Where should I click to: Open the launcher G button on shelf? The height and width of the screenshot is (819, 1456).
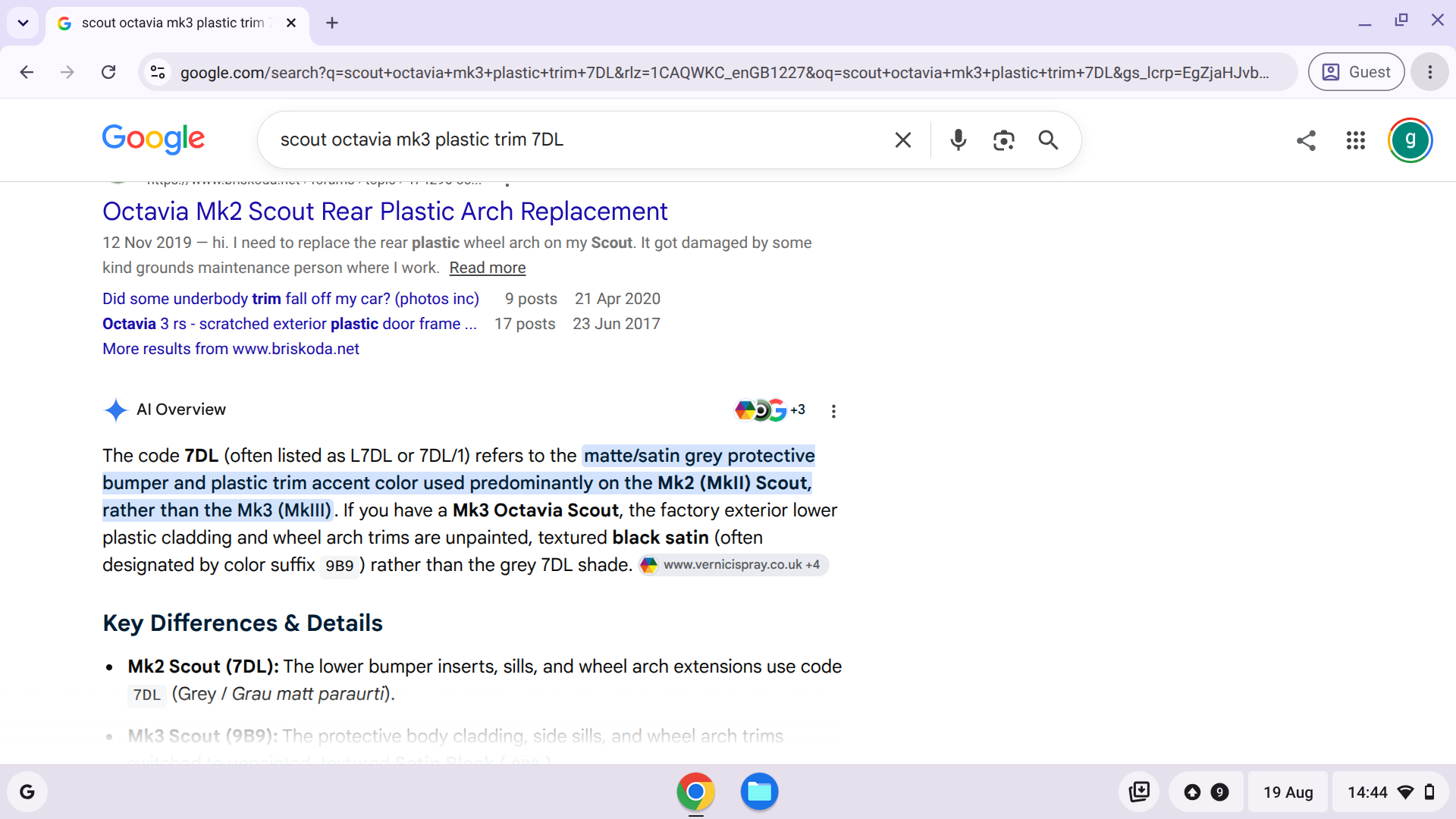(x=27, y=792)
